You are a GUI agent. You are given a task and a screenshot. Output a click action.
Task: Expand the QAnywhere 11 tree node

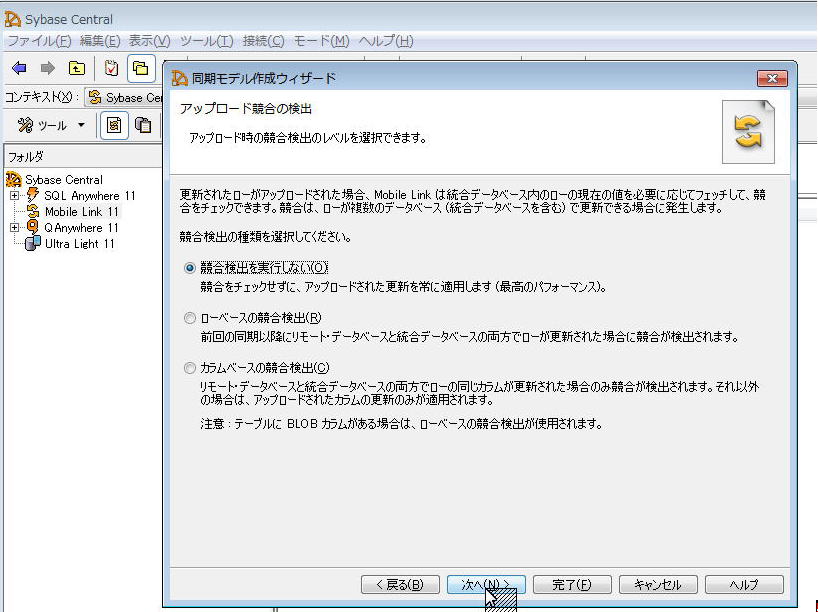[15, 228]
